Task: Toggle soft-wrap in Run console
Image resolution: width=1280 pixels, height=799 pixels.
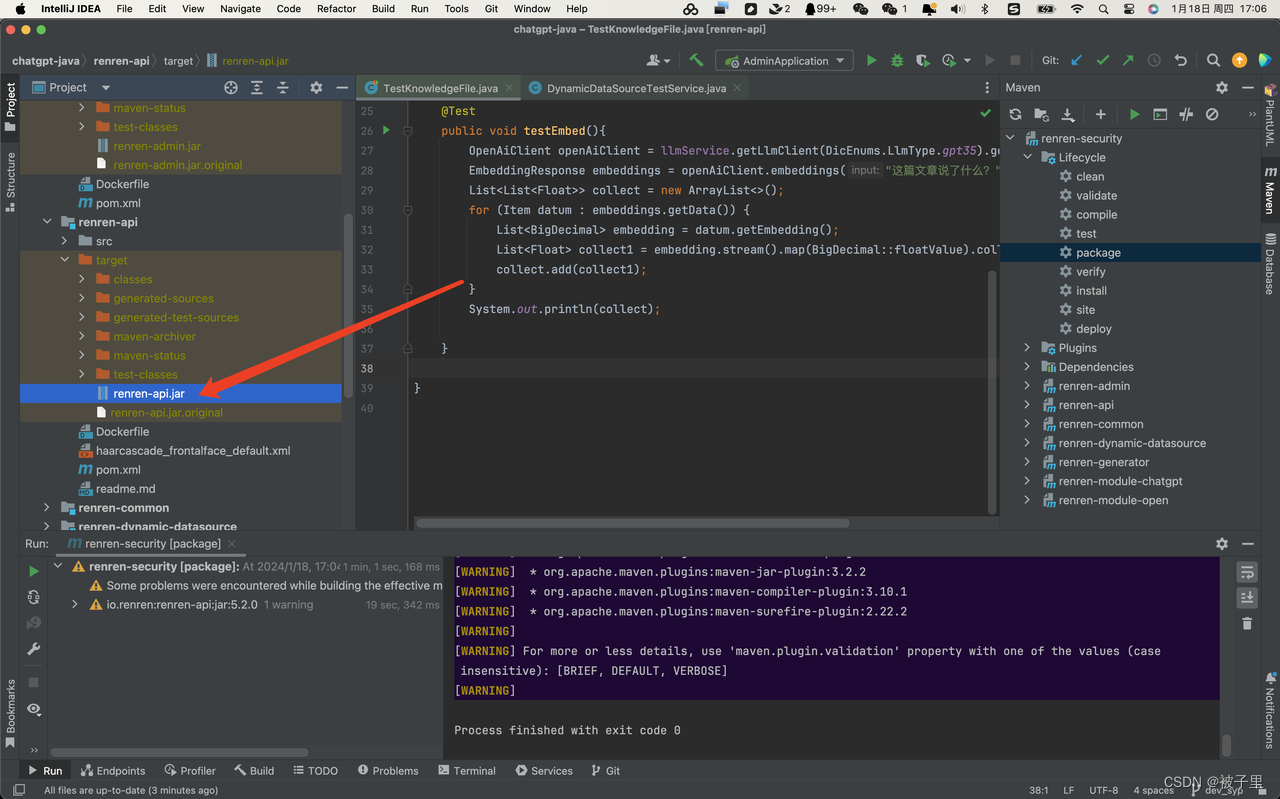Action: [1247, 571]
